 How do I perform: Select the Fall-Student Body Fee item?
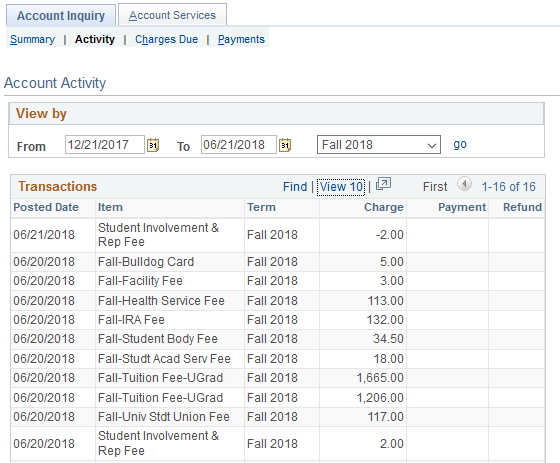point(158,339)
